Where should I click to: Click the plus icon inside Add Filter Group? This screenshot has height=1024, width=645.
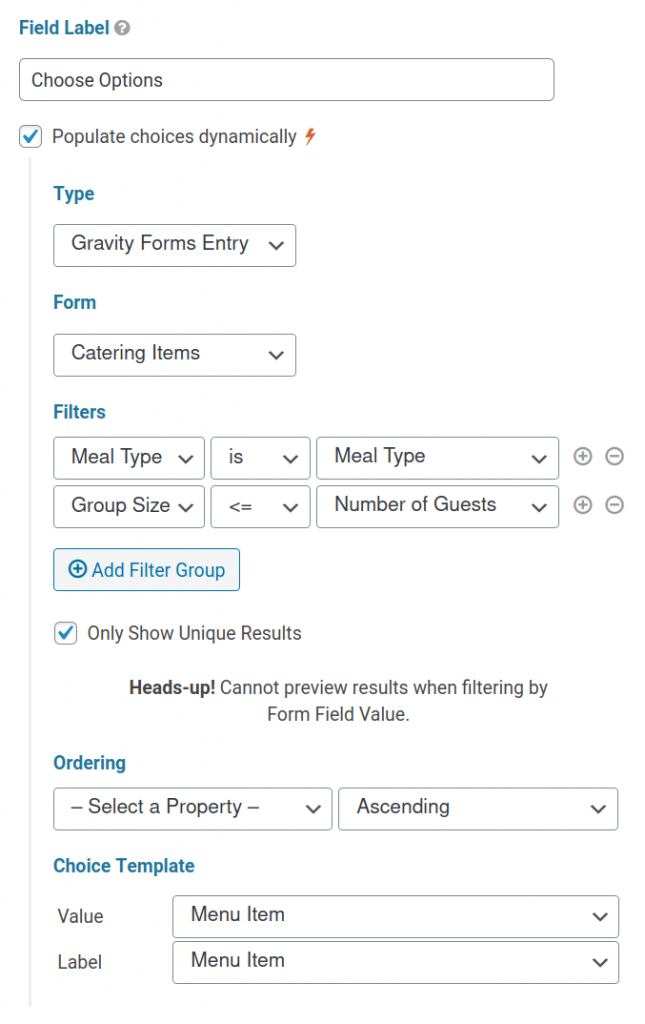(78, 570)
